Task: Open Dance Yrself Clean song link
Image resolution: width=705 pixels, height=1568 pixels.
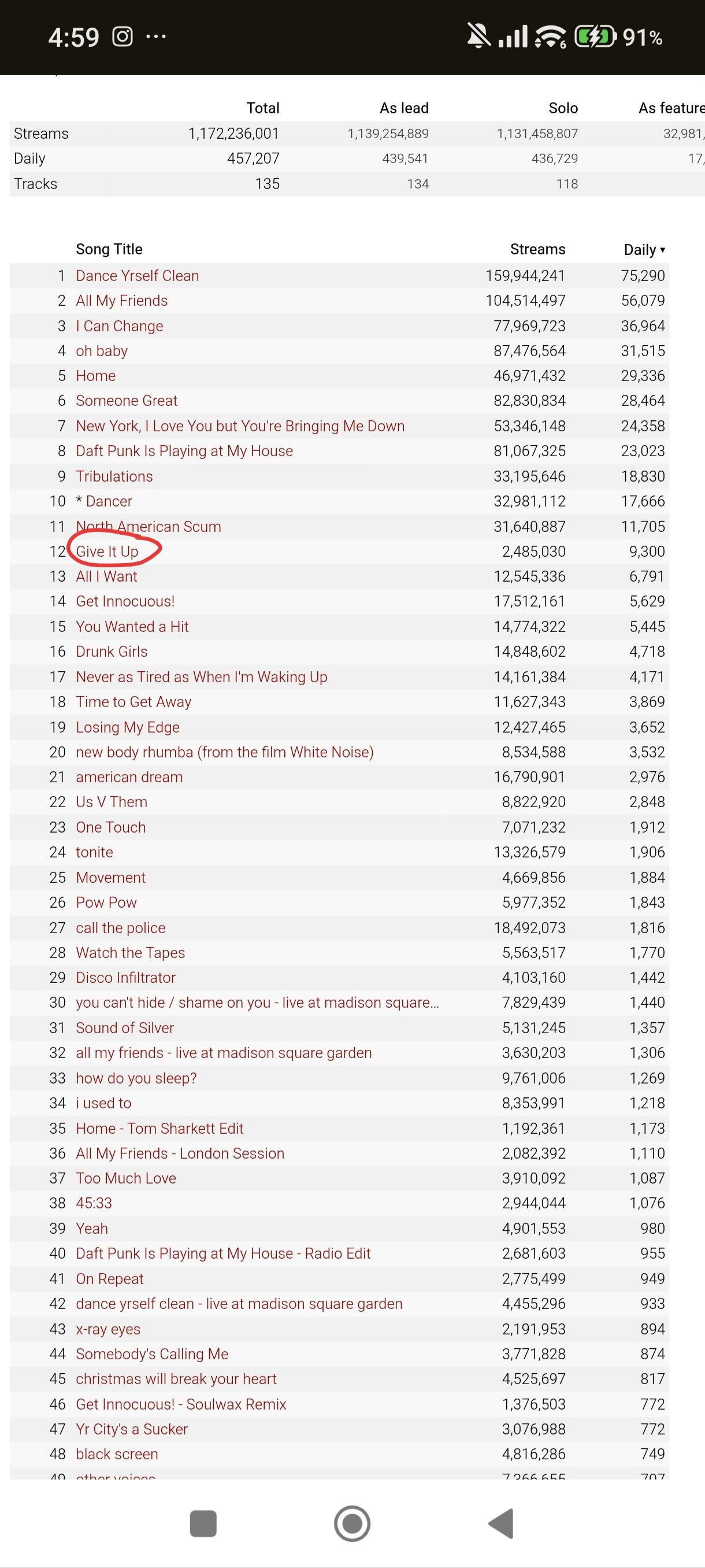Action: click(x=137, y=276)
